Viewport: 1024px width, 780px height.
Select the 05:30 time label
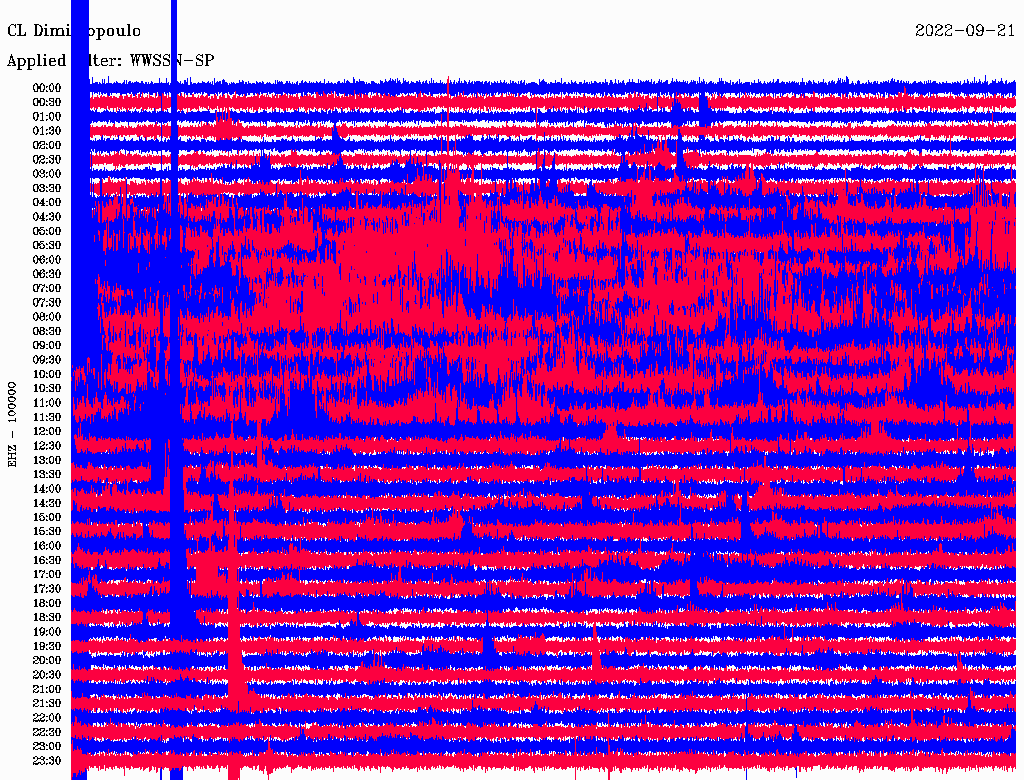(x=47, y=245)
